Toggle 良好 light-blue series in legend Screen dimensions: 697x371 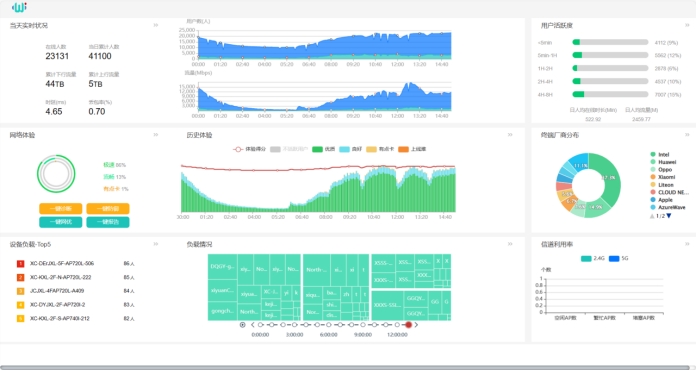coord(351,149)
